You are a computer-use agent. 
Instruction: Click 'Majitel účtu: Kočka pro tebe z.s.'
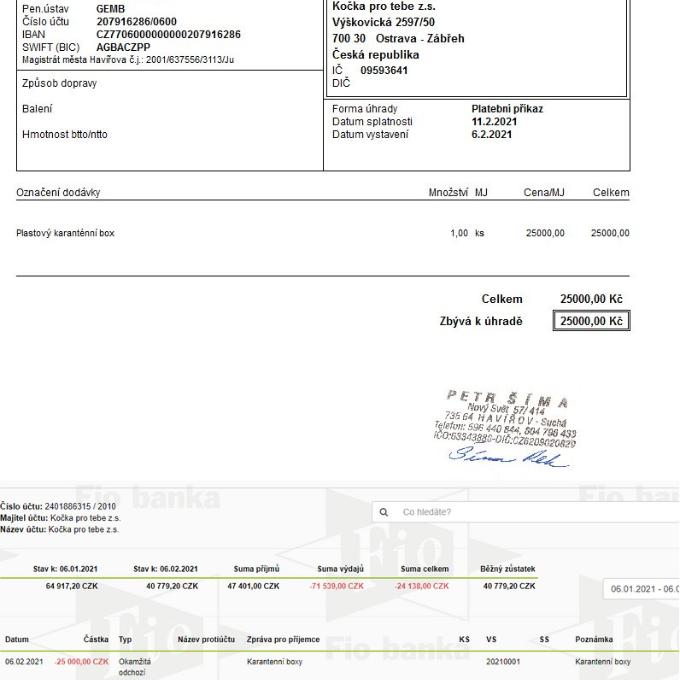click(x=60, y=518)
